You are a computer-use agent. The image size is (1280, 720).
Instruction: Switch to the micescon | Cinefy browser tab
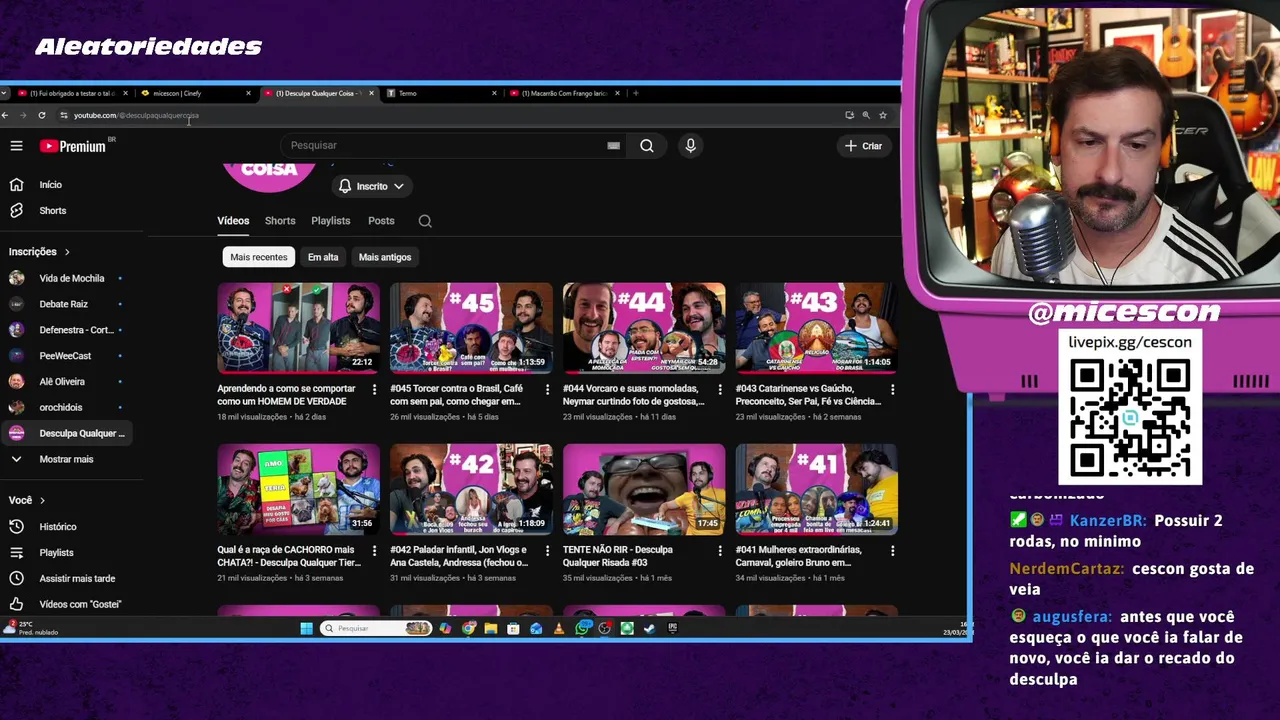(x=195, y=93)
